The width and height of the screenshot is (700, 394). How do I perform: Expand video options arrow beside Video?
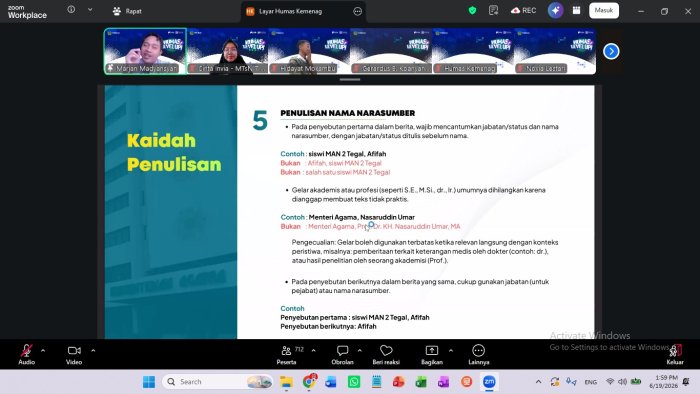click(x=93, y=351)
